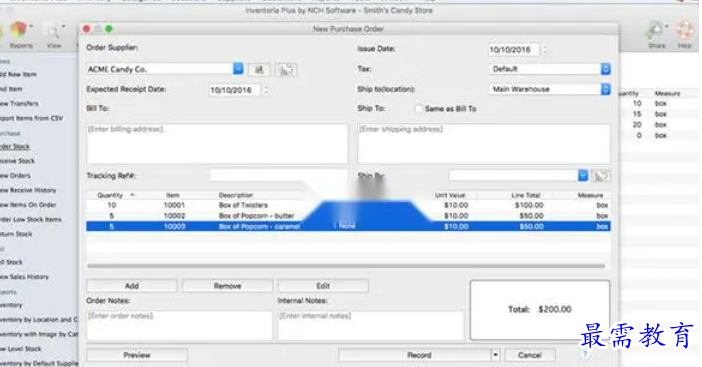Open the Ship By dropdown
This screenshot has width=702, height=367.
point(583,175)
